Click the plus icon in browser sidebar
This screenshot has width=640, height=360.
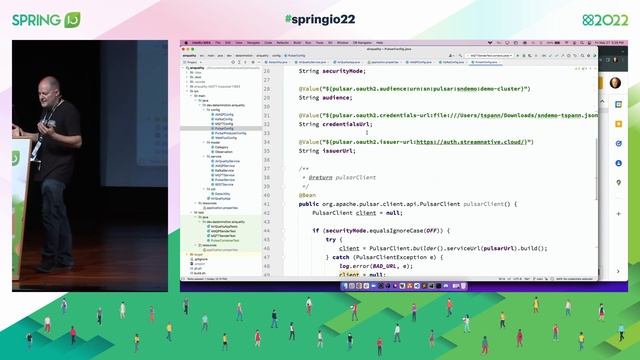click(x=618, y=213)
